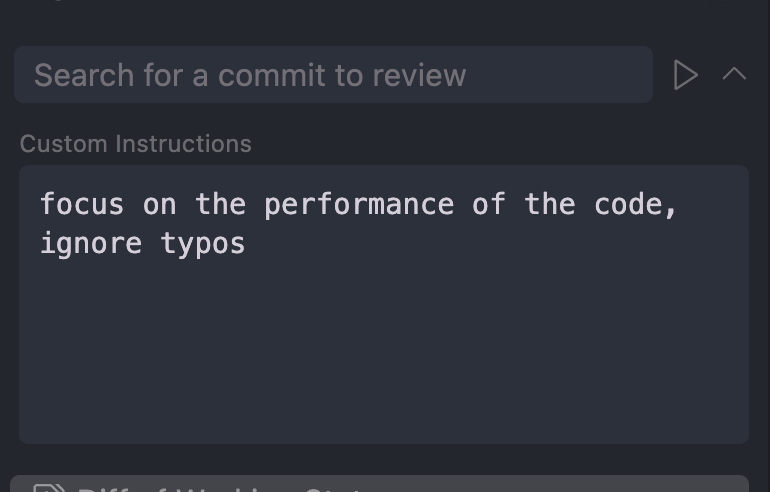The height and width of the screenshot is (492, 770).
Task: Click 'the' just before 'code,'
Action: pos(549,205)
